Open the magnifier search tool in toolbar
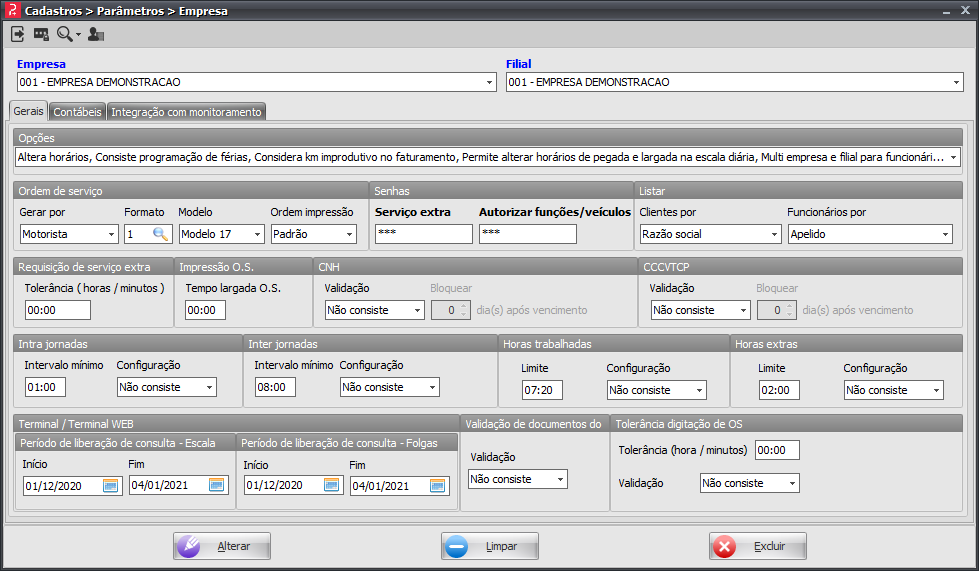The width and height of the screenshot is (979, 571). [65, 34]
